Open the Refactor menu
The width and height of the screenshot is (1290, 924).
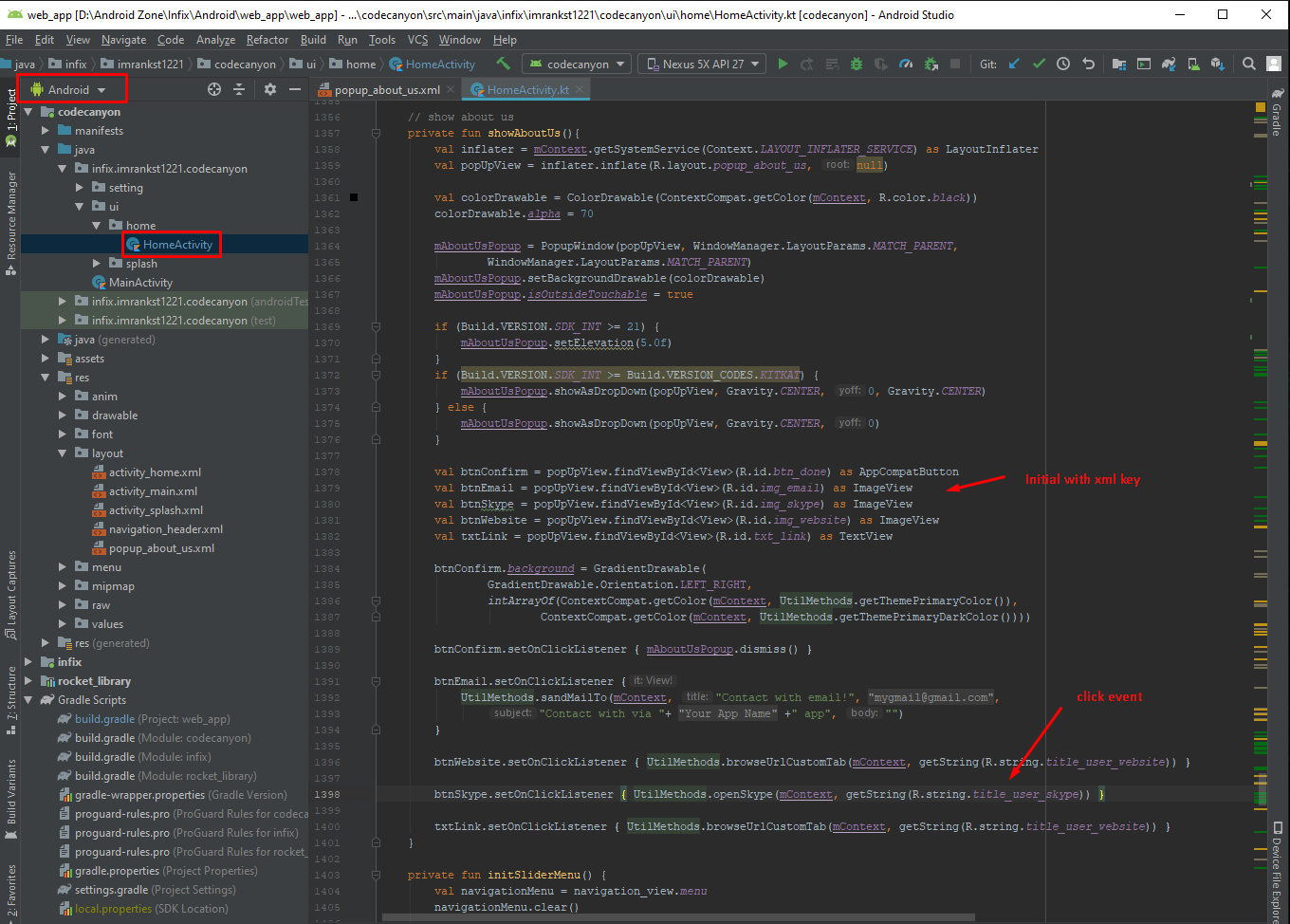click(x=267, y=40)
